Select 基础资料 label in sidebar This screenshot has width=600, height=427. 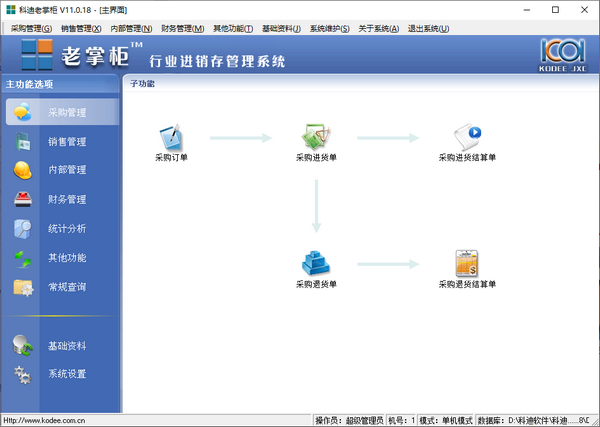pos(67,346)
